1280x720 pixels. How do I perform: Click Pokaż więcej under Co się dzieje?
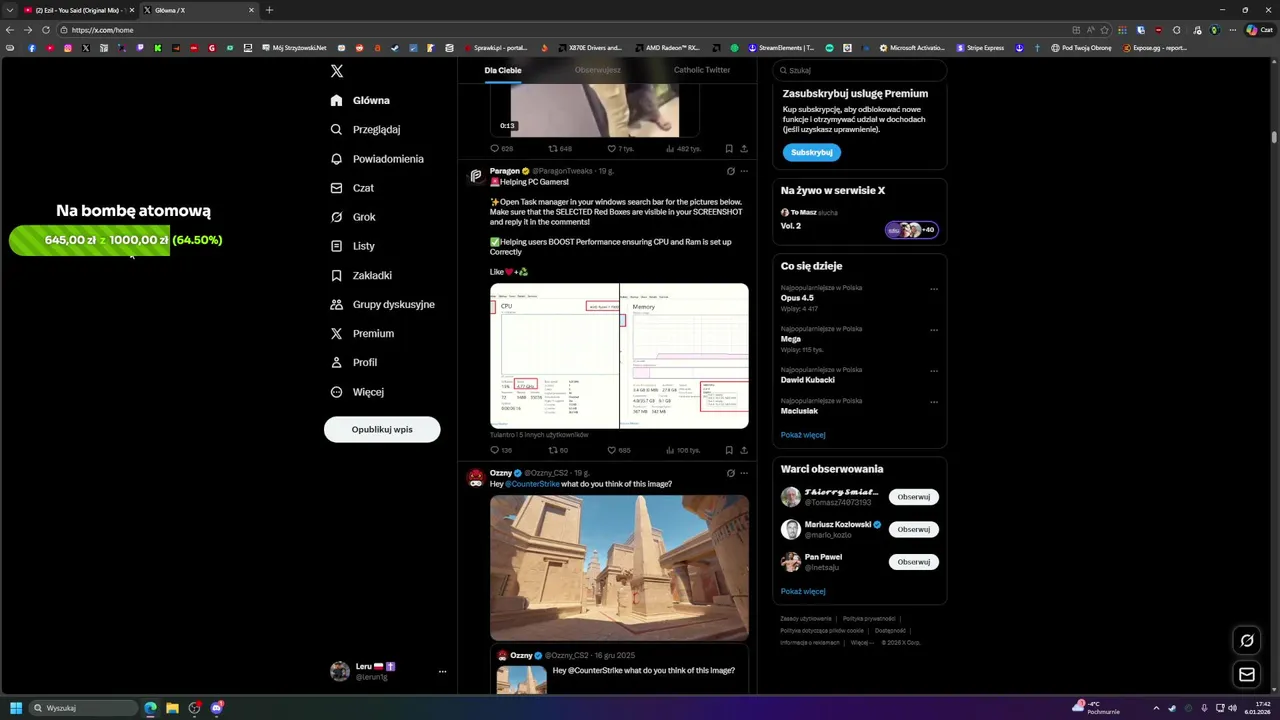pyautogui.click(x=803, y=435)
